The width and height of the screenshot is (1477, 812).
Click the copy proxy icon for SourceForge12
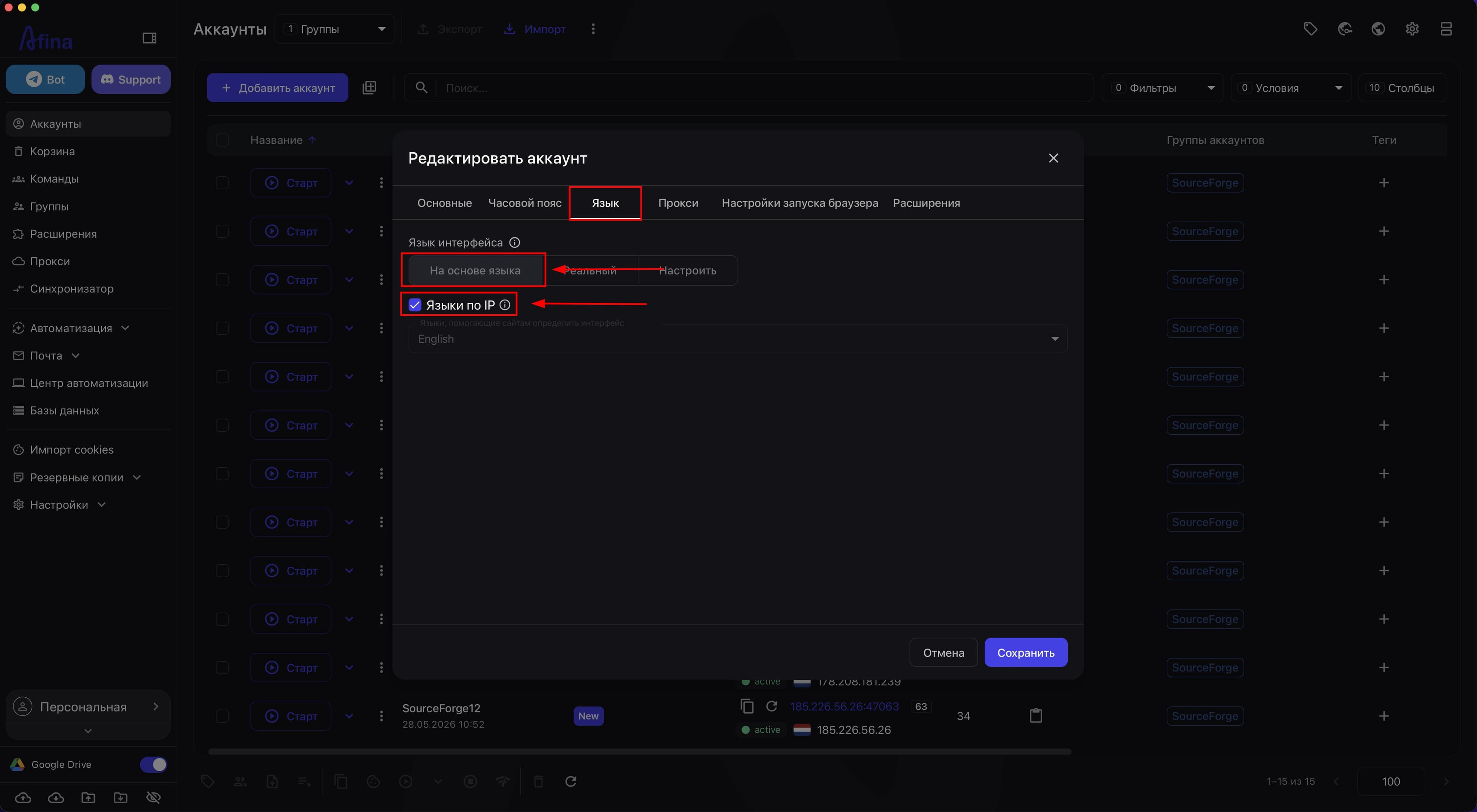point(747,706)
